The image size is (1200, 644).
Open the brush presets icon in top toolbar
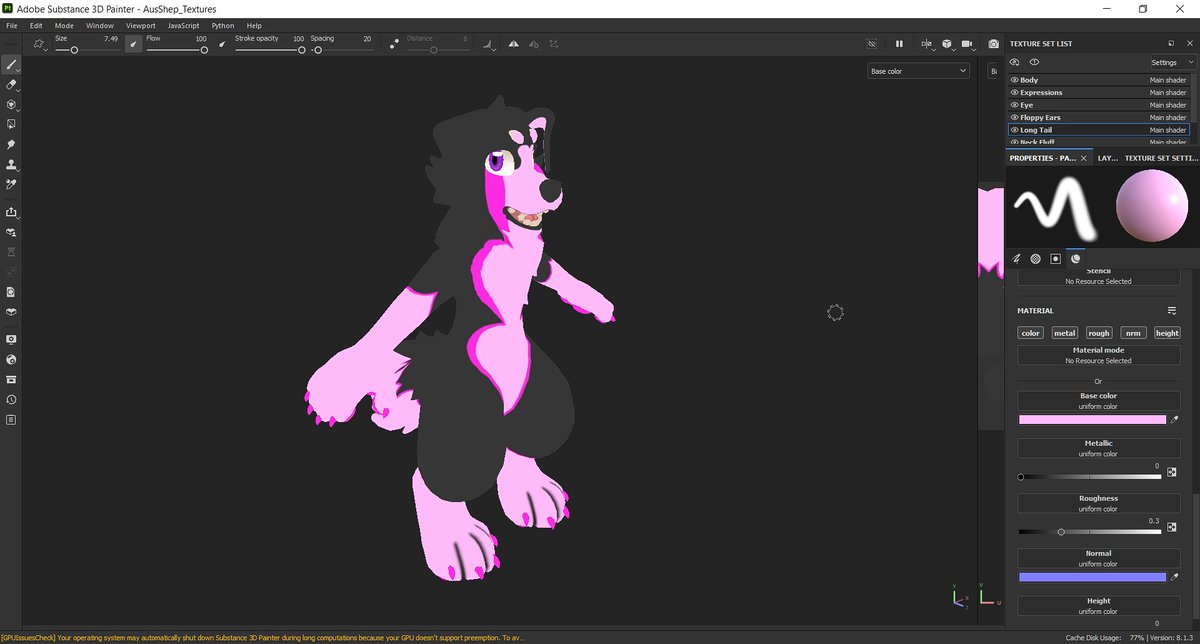(40, 44)
